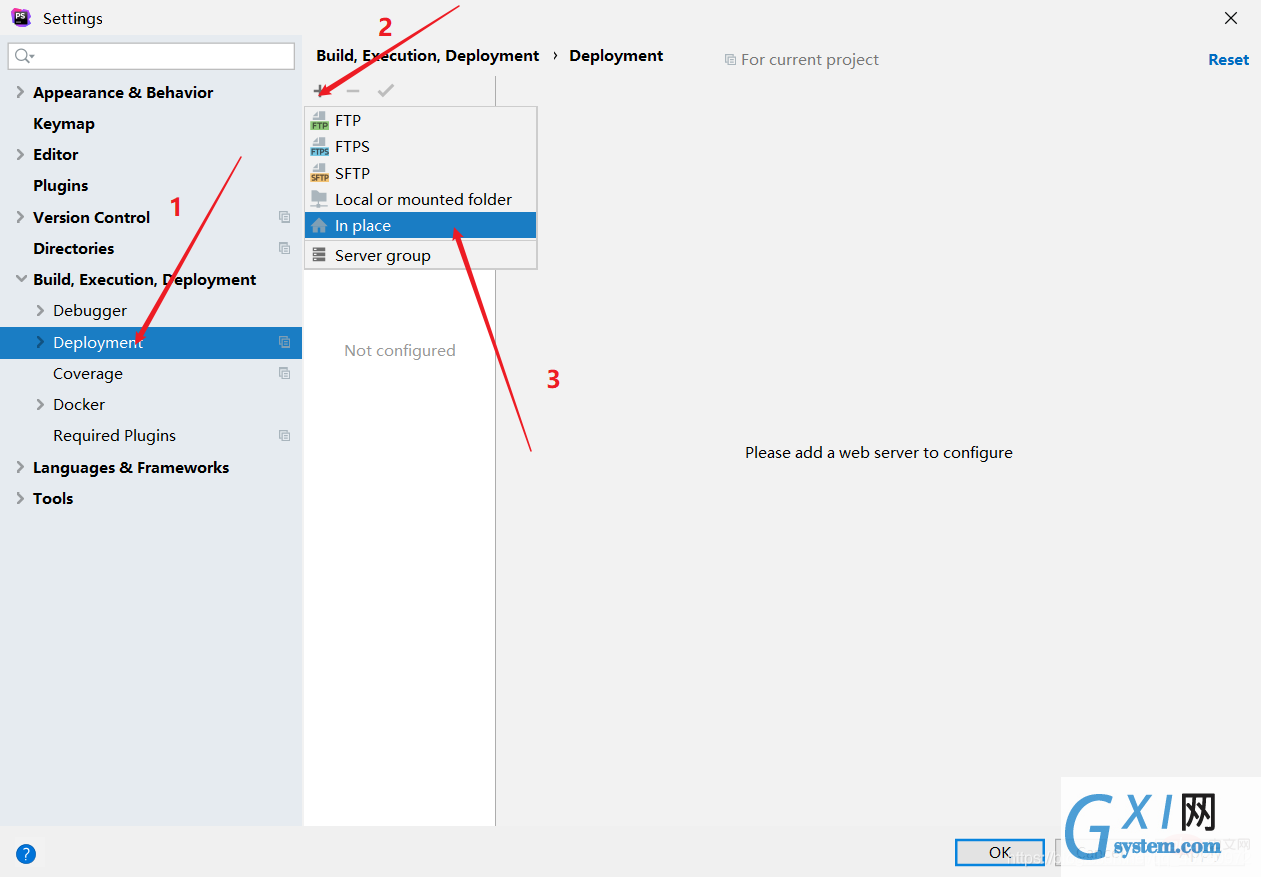Click the Tools label
This screenshot has width=1261, height=877.
point(53,498)
